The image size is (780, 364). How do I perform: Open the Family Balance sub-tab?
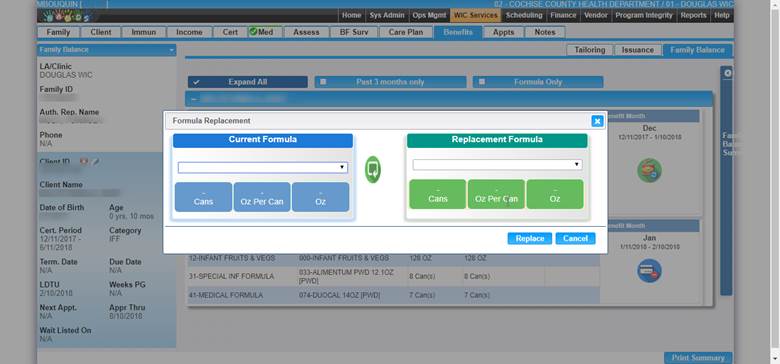pos(697,50)
